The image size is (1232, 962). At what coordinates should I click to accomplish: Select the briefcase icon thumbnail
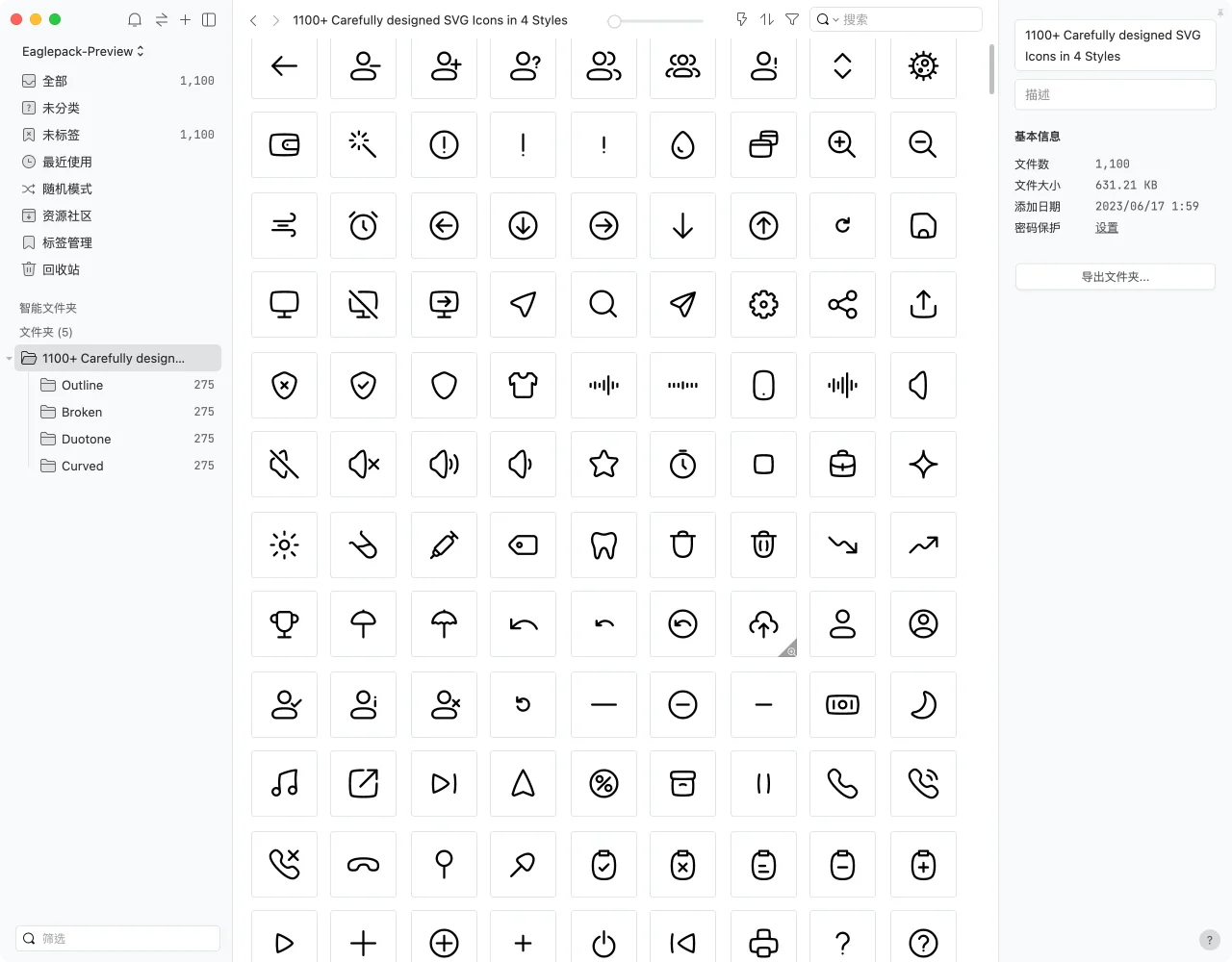[842, 464]
